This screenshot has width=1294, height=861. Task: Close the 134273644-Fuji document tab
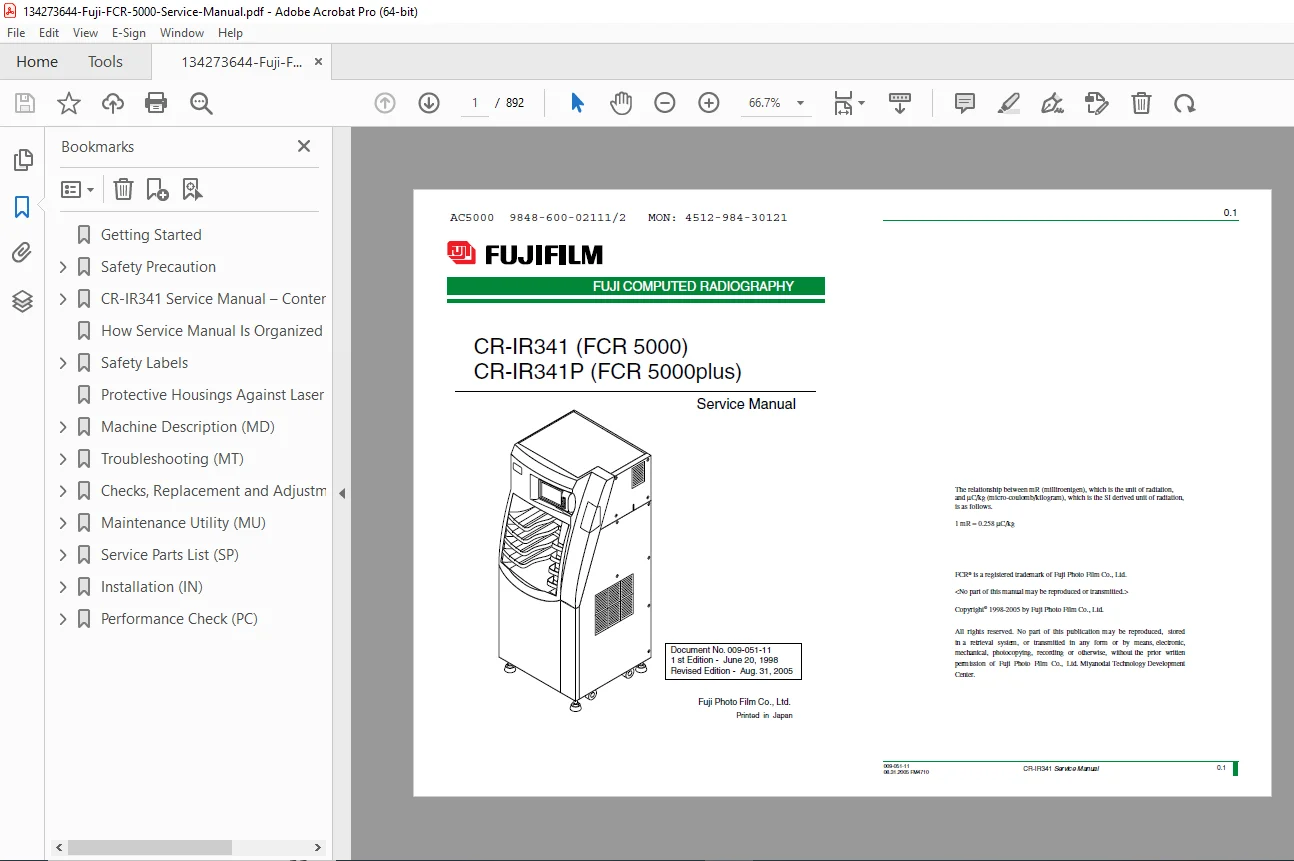[x=318, y=62]
